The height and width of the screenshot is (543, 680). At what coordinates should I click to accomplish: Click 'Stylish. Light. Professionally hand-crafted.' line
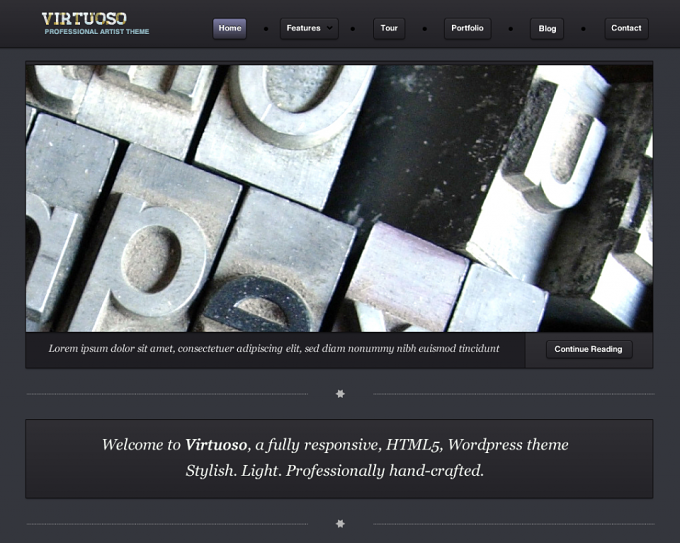pyautogui.click(x=335, y=471)
